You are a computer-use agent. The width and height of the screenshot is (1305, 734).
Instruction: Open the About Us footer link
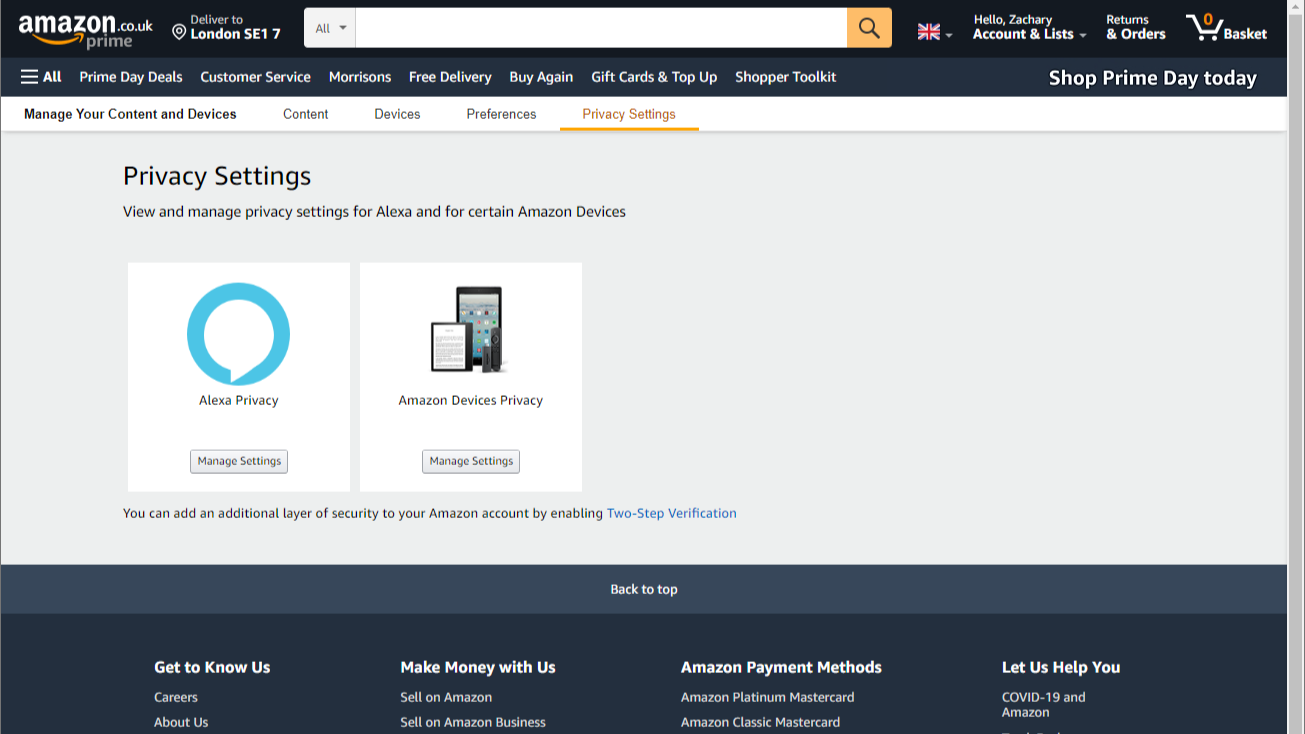pos(181,722)
